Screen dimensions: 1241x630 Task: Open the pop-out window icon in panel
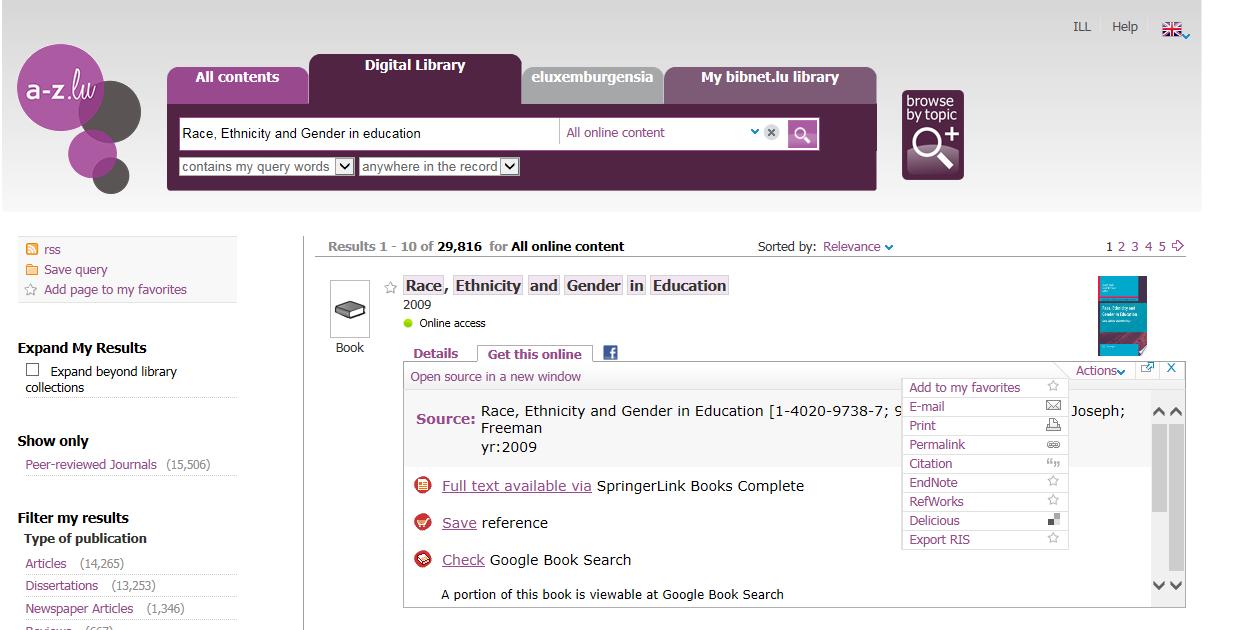pyautogui.click(x=1147, y=369)
